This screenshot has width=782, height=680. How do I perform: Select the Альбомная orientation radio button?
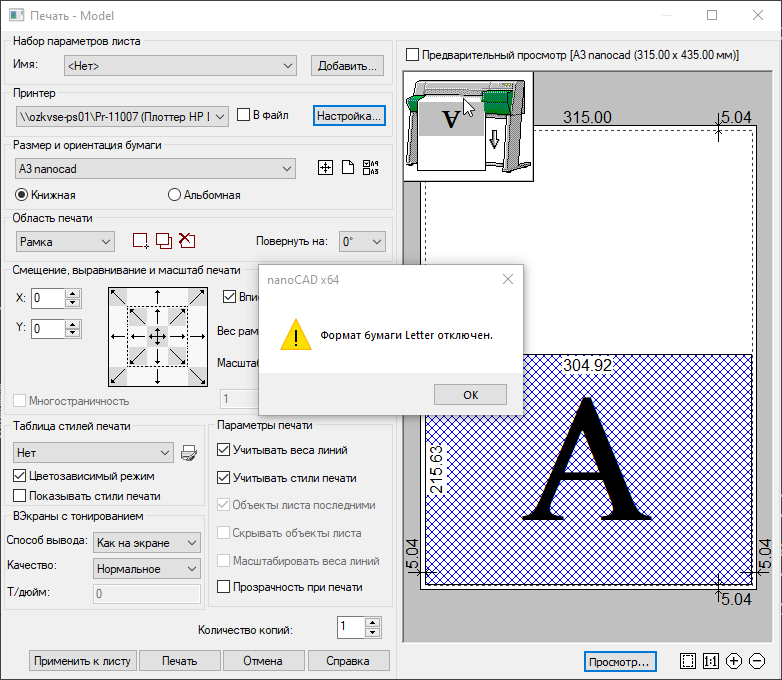(x=174, y=195)
